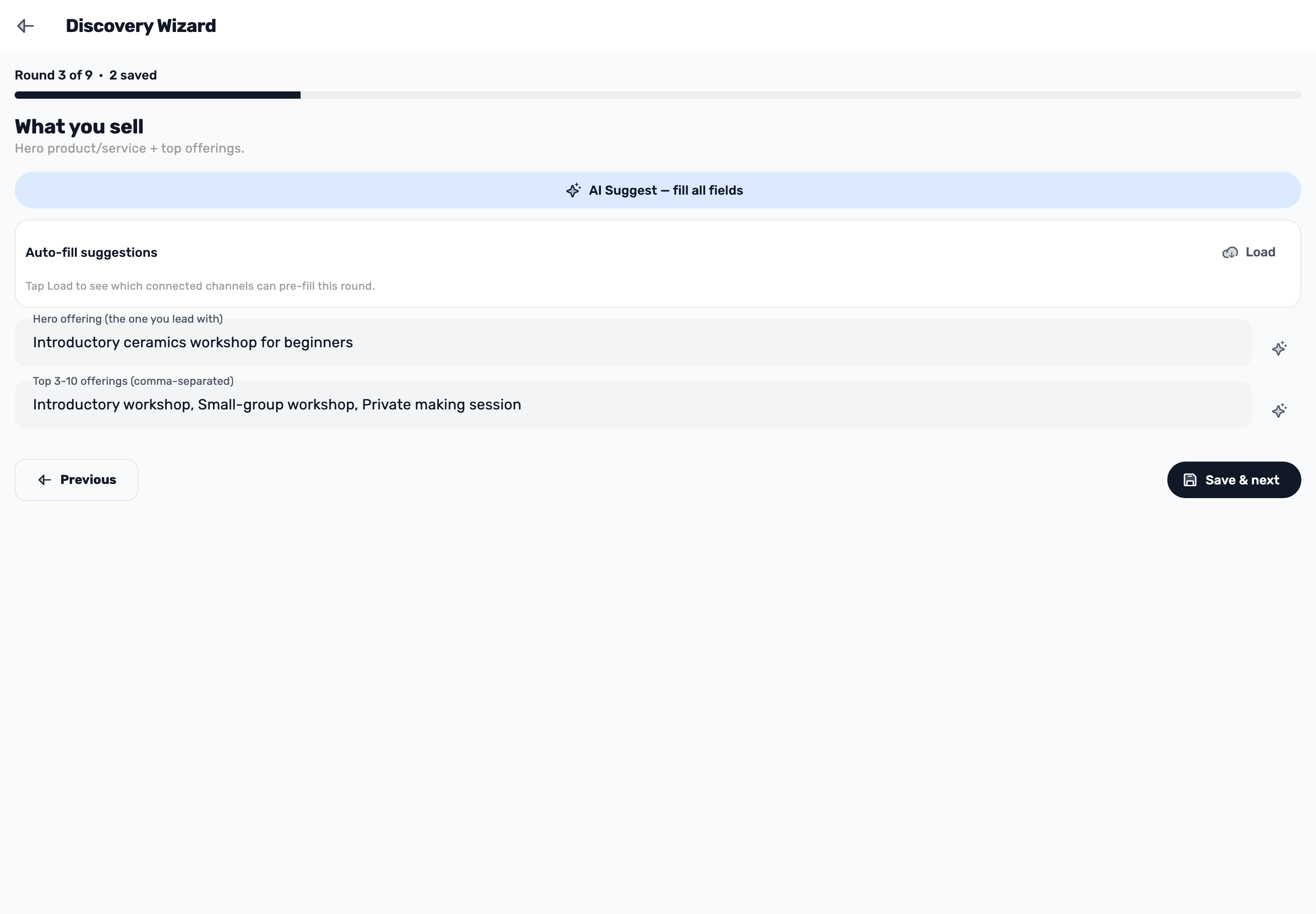Go back using the header arrow icon

(26, 26)
